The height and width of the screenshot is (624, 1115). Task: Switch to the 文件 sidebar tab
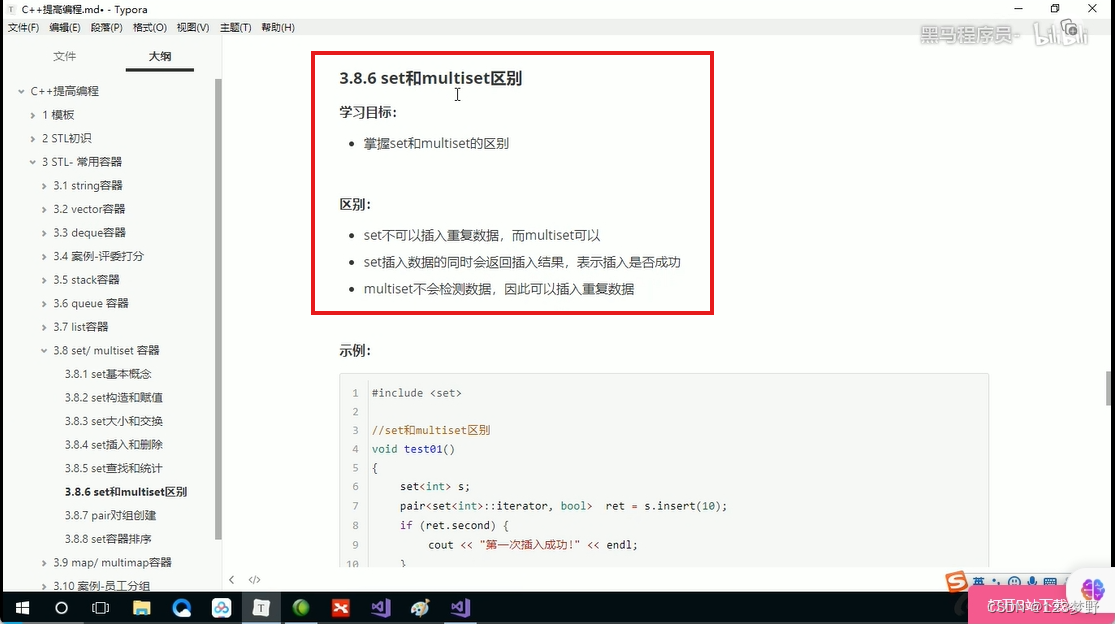tap(64, 57)
